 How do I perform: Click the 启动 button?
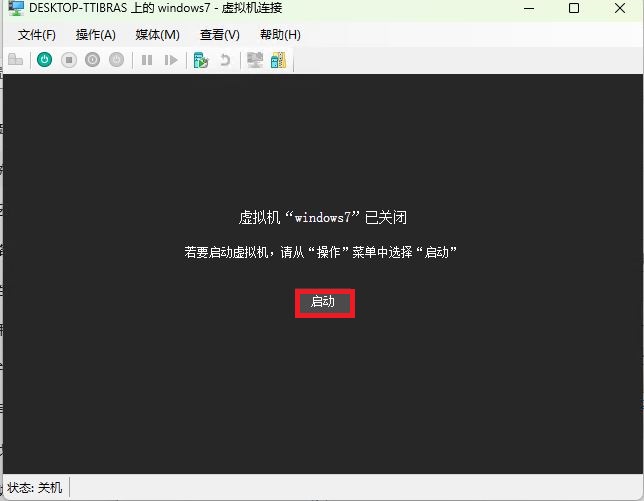pyautogui.click(x=324, y=303)
